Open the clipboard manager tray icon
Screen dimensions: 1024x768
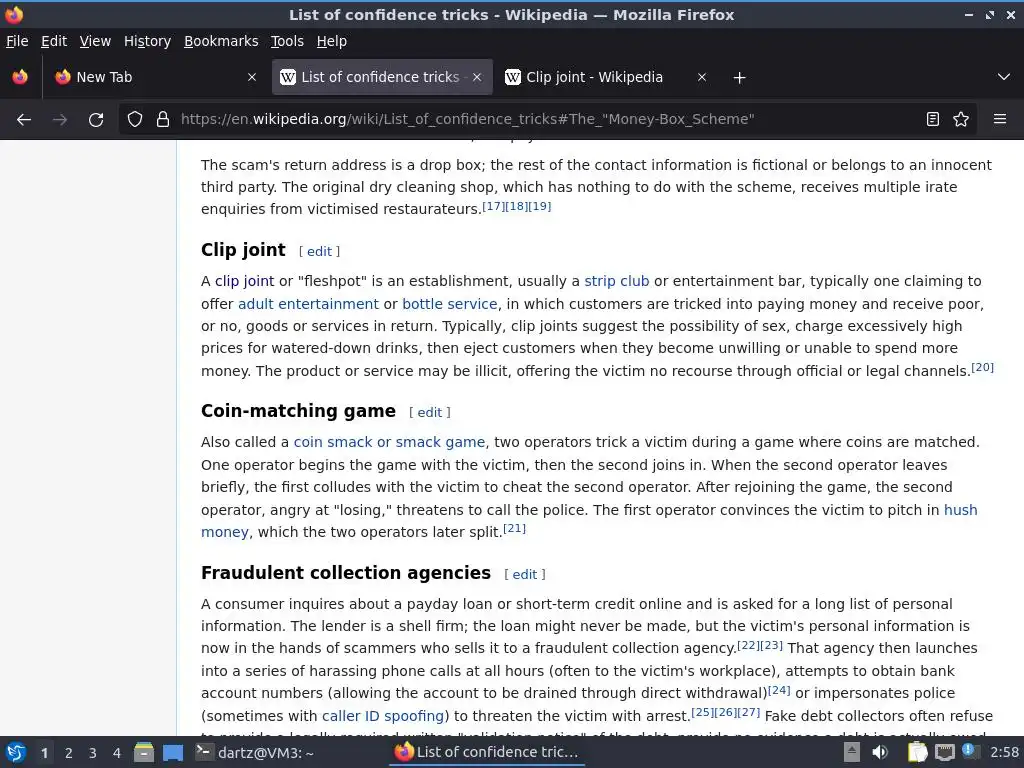[917, 752]
